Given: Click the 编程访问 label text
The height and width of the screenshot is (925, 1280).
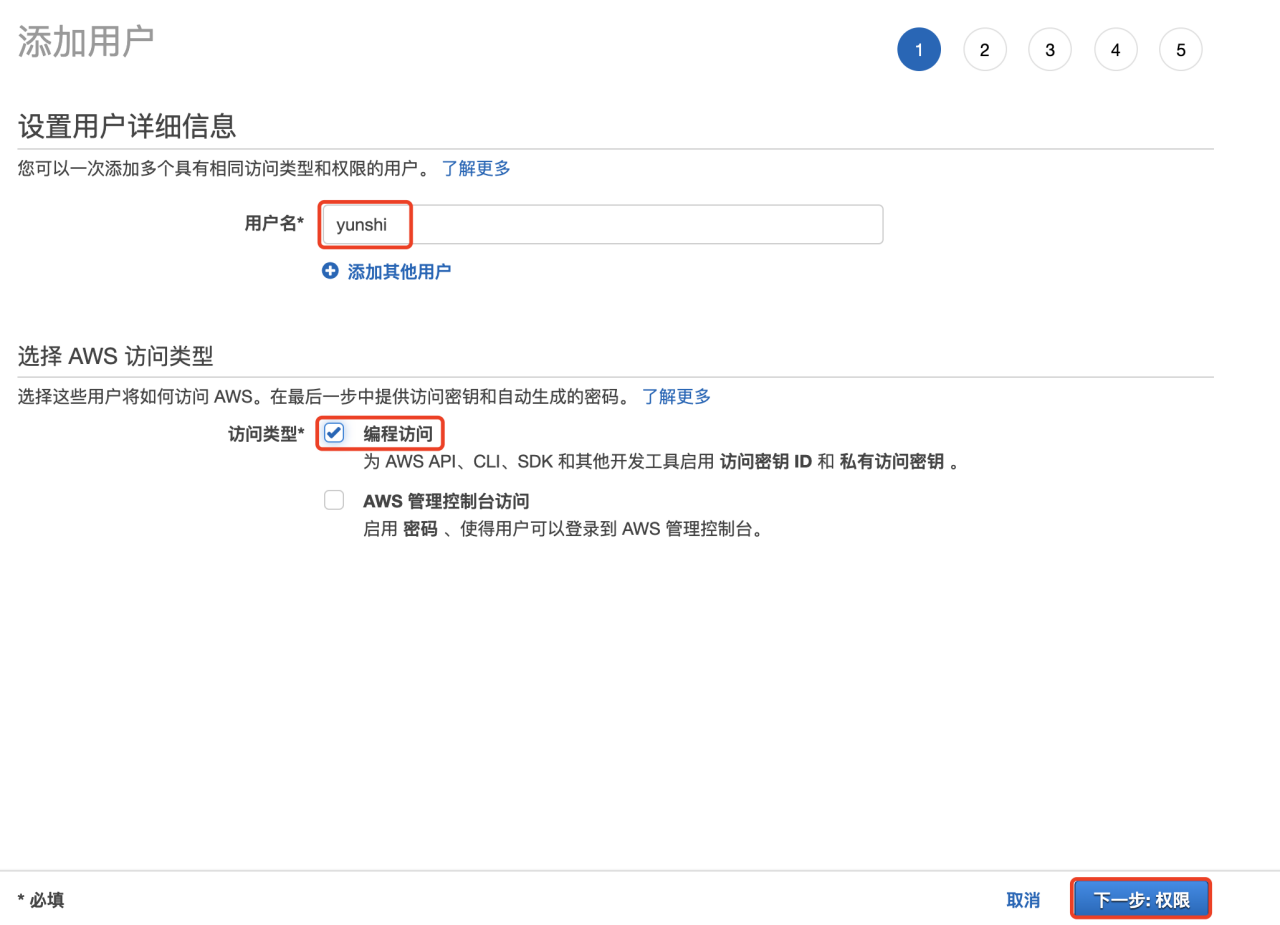Looking at the screenshot, I should click(398, 434).
